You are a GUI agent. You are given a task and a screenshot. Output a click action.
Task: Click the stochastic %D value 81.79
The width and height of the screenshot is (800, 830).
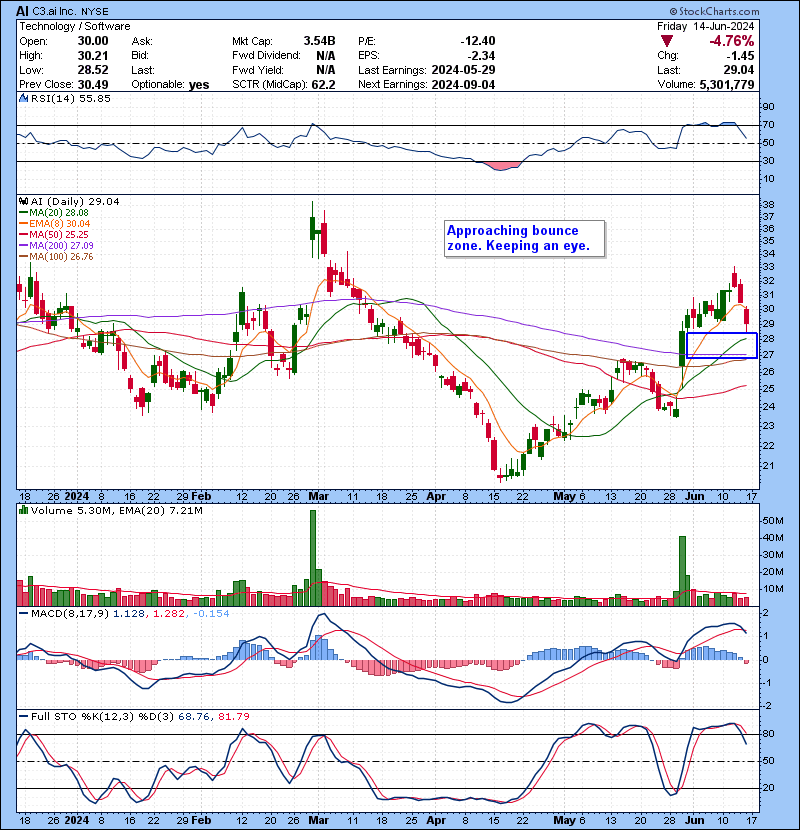[x=234, y=716]
